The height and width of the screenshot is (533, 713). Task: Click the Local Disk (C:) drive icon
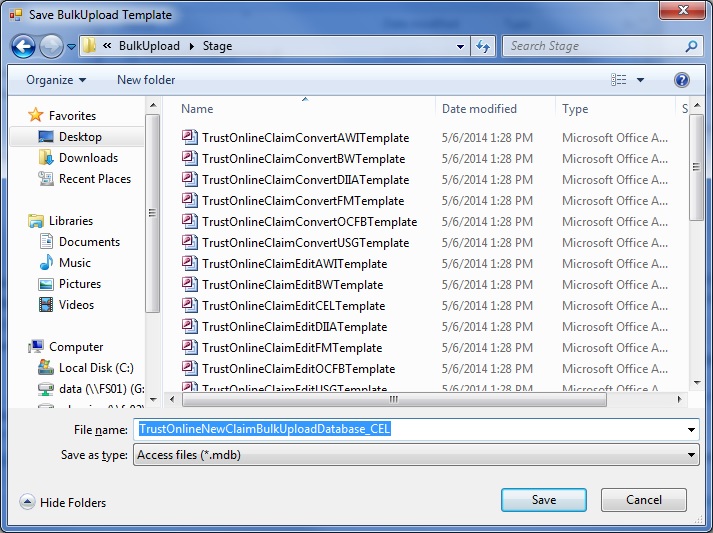tap(46, 368)
